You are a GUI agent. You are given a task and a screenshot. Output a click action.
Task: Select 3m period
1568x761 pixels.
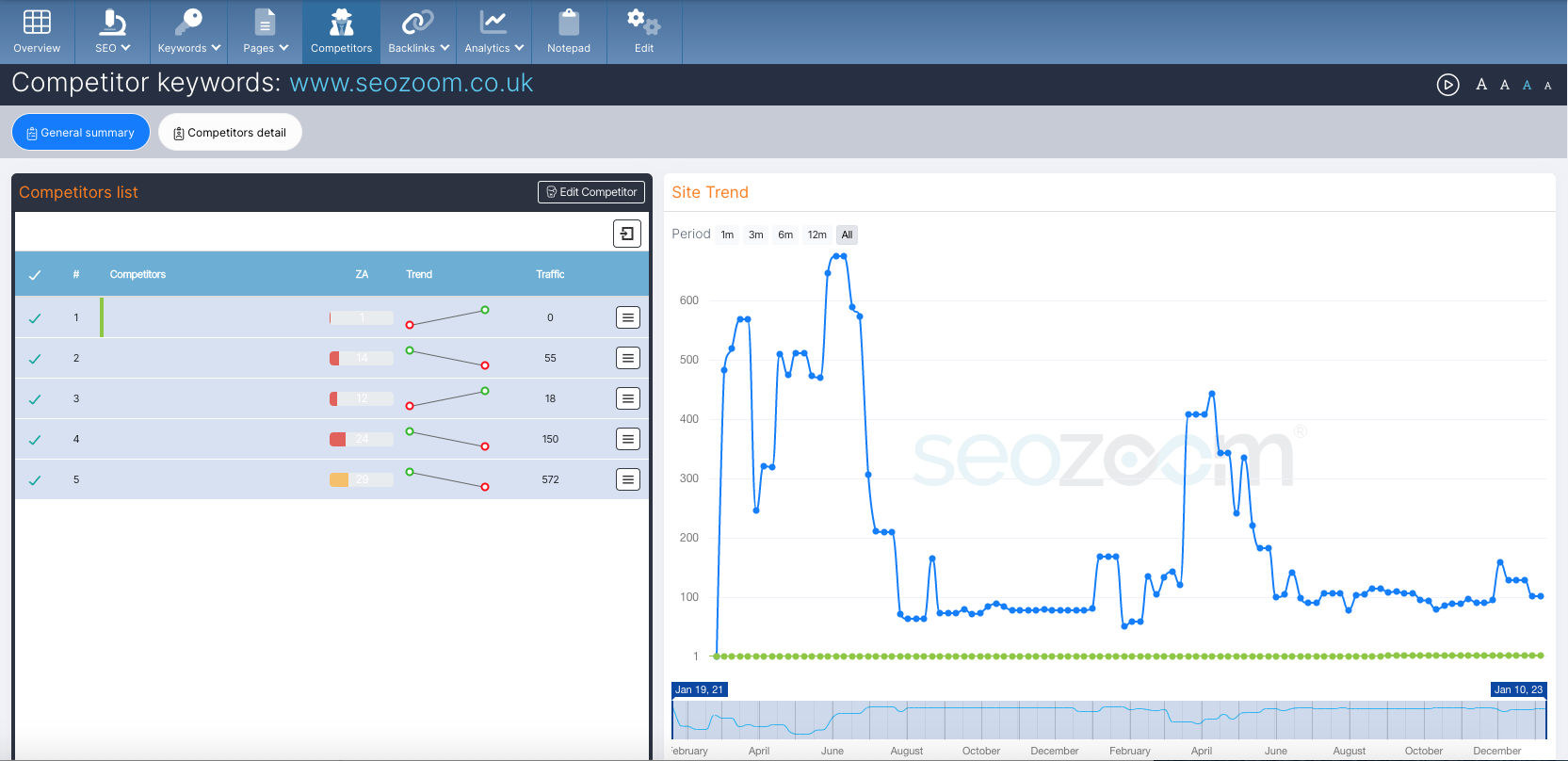pos(756,235)
